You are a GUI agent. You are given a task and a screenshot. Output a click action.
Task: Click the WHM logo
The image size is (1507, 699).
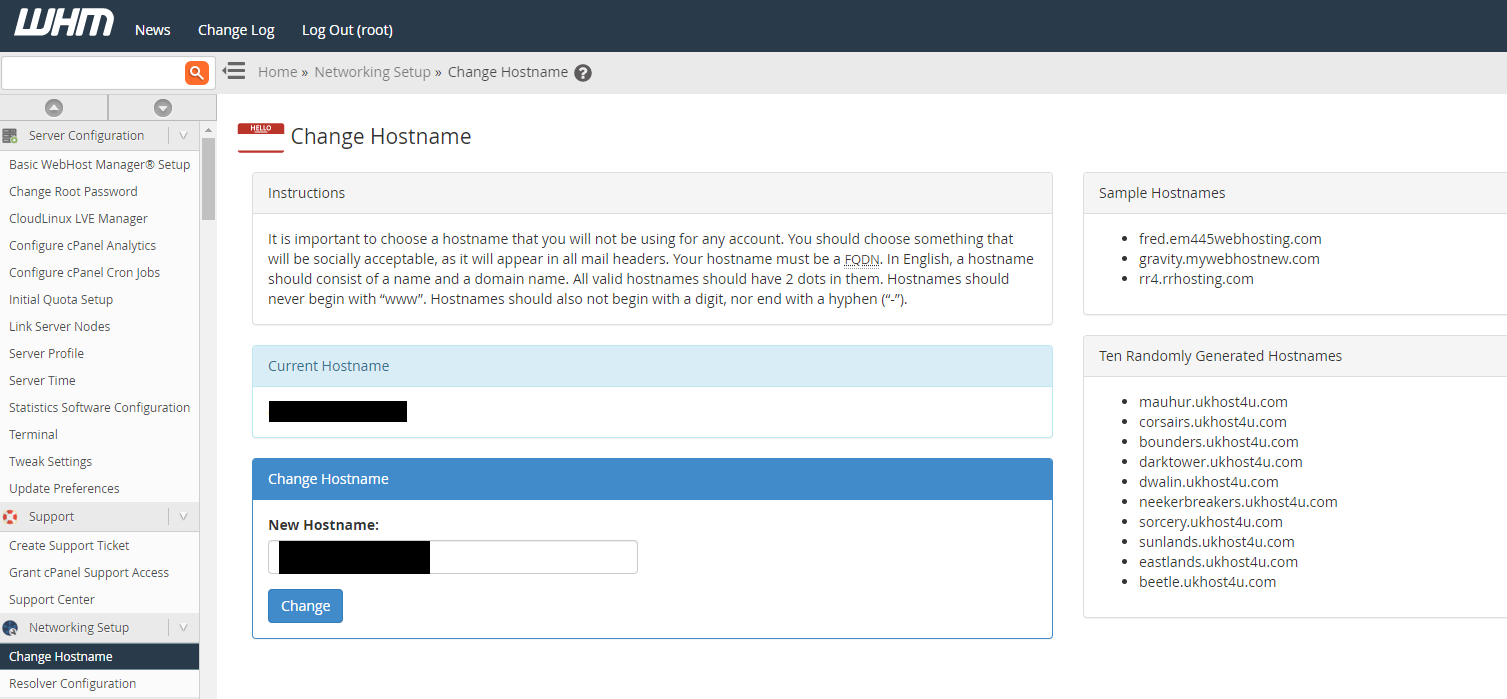click(62, 21)
